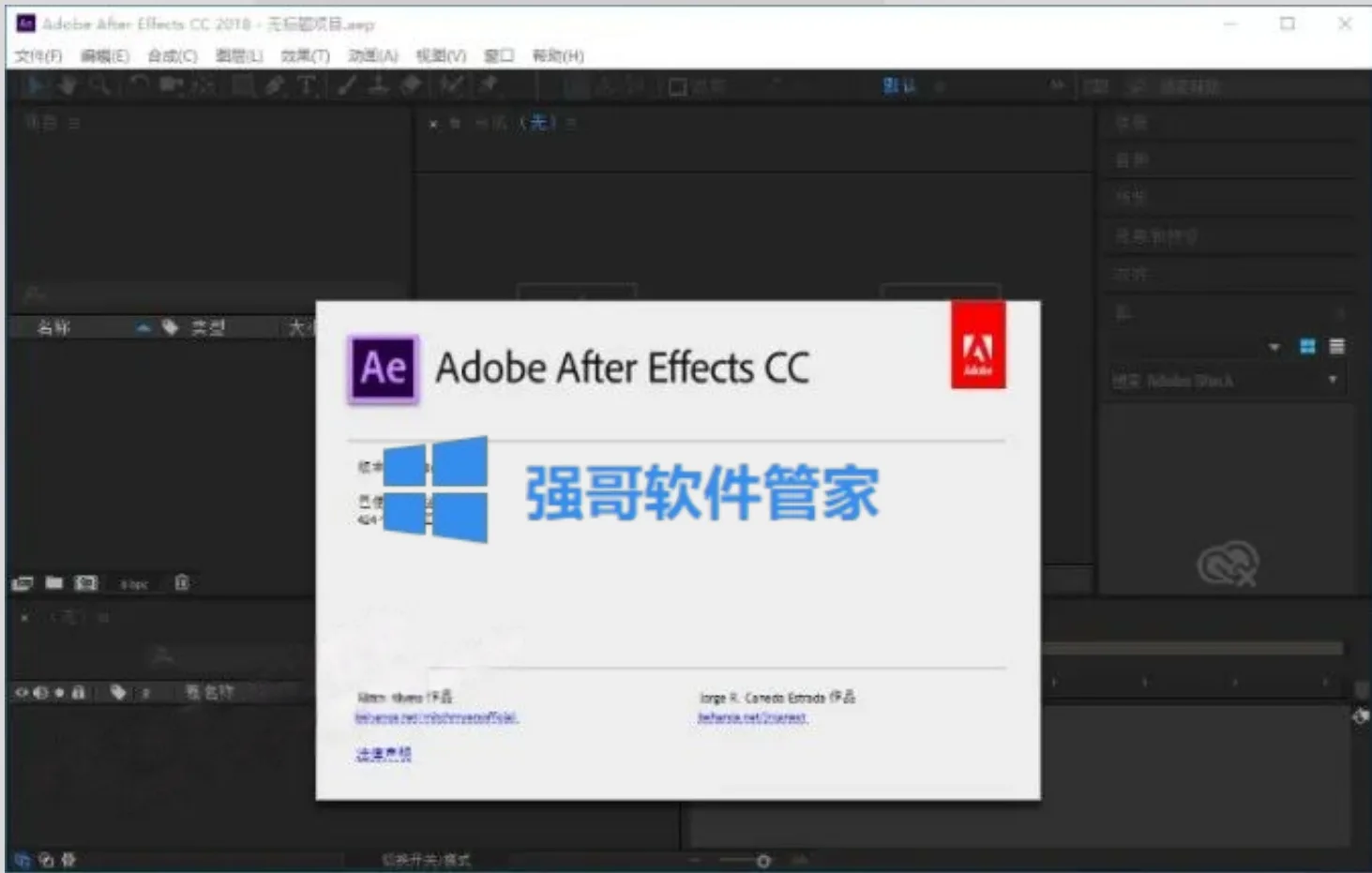
Task: Toggle lock column in timeline header
Action: 79,692
